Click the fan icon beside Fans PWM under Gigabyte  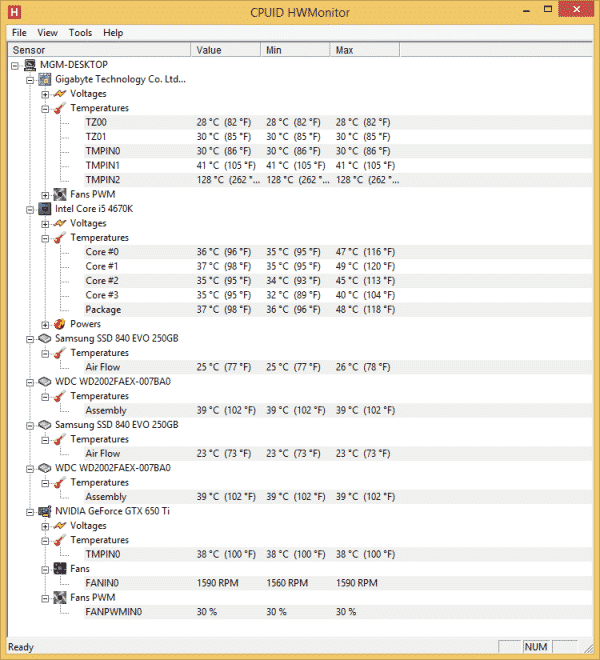(x=60, y=194)
